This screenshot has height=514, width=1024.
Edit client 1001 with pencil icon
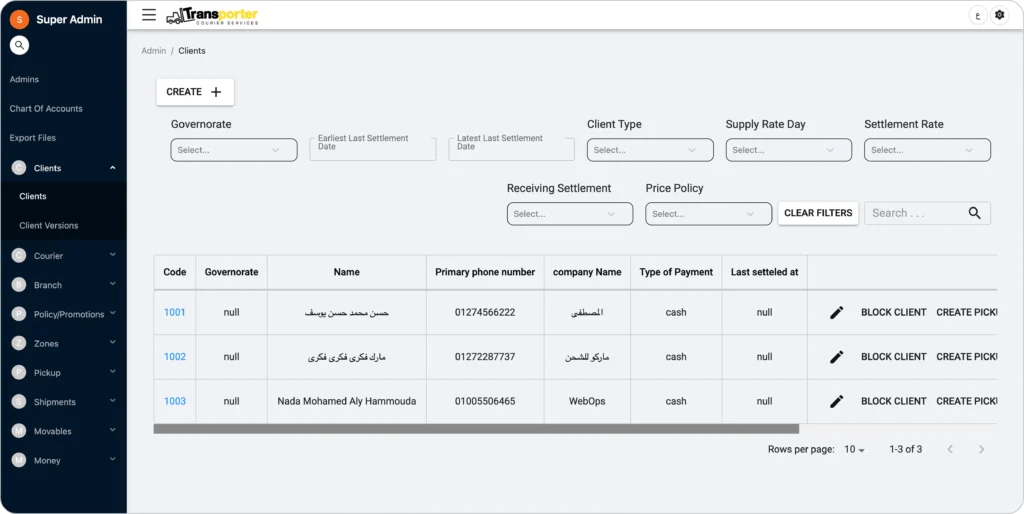(837, 313)
